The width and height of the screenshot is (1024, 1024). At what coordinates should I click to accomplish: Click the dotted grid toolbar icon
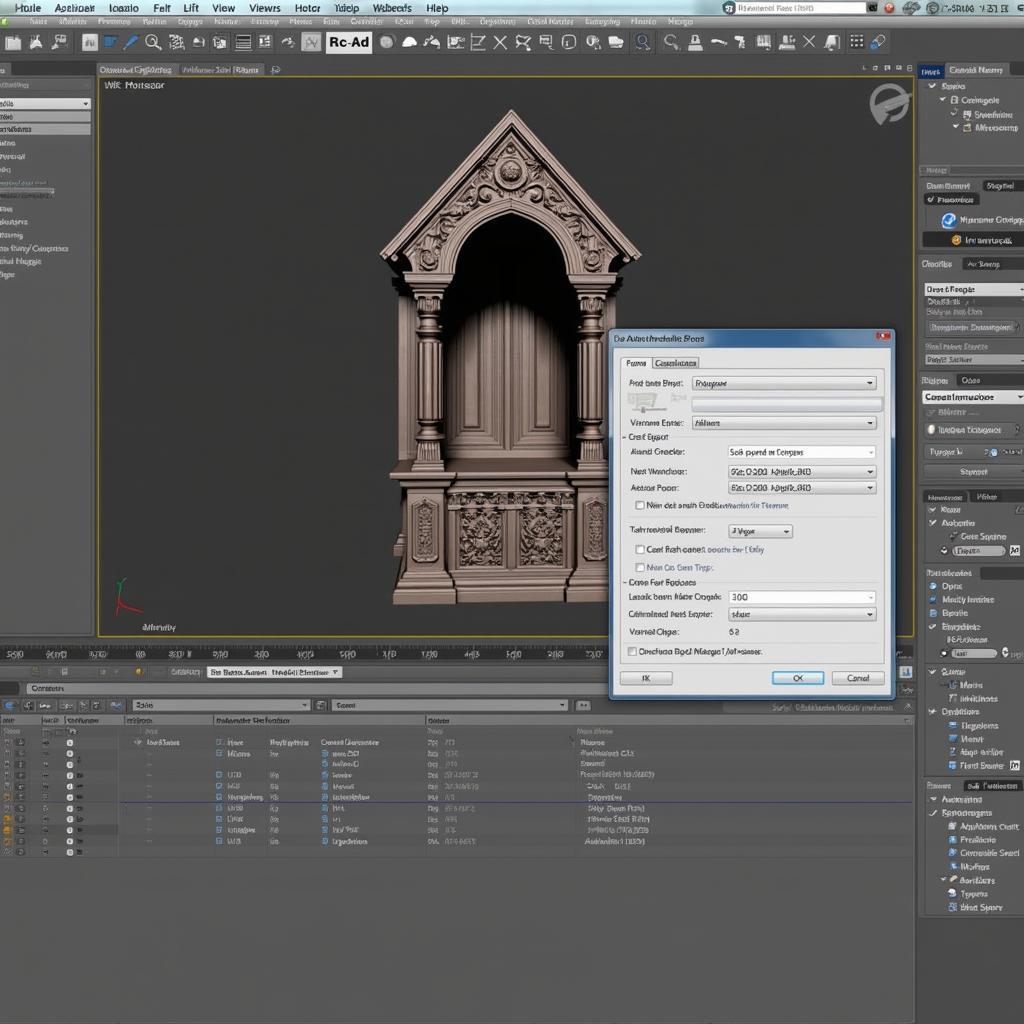pyautogui.click(x=857, y=42)
